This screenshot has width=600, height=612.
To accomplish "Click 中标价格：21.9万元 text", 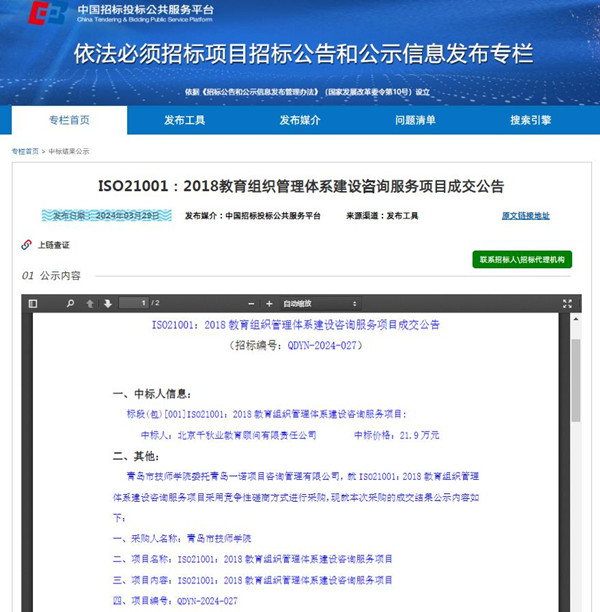I will point(397,435).
